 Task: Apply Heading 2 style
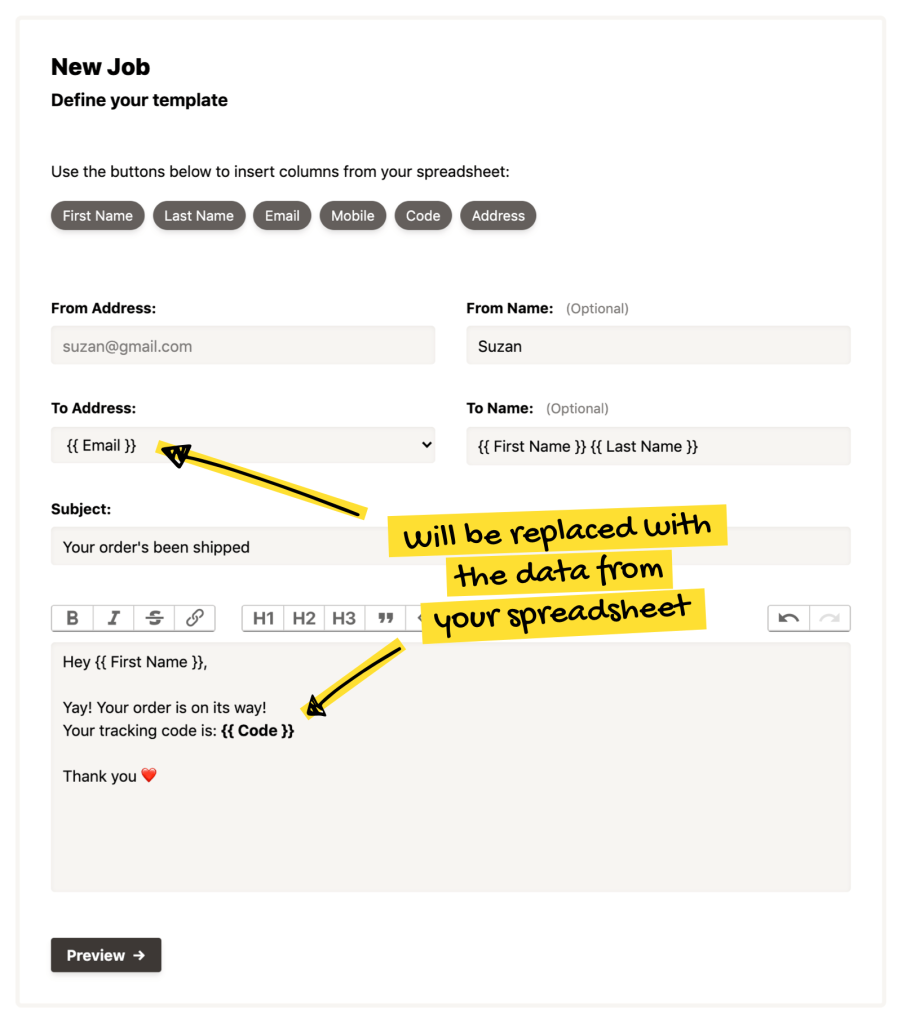click(x=303, y=618)
